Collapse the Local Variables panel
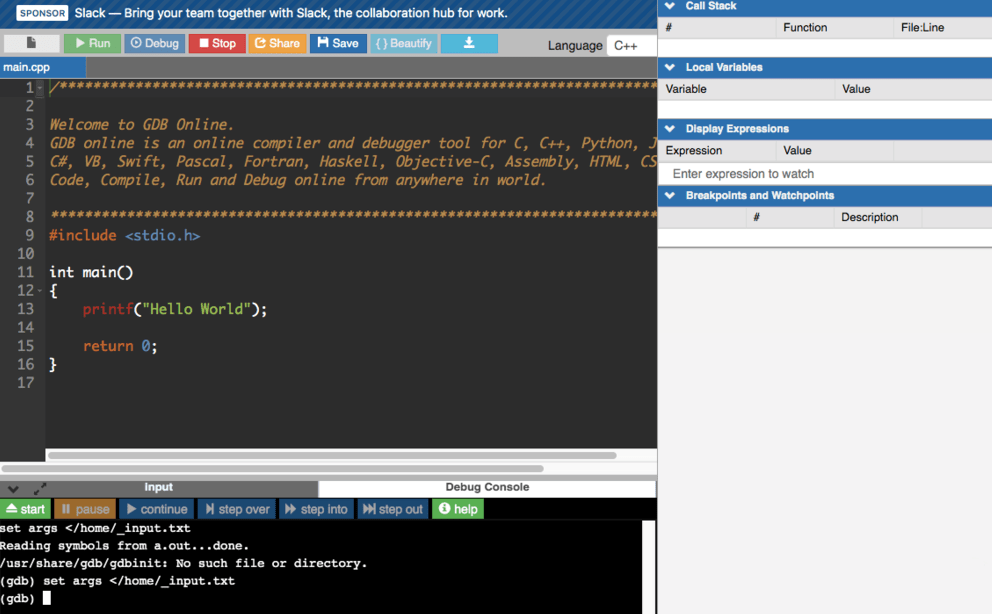992x614 pixels. pyautogui.click(x=669, y=67)
